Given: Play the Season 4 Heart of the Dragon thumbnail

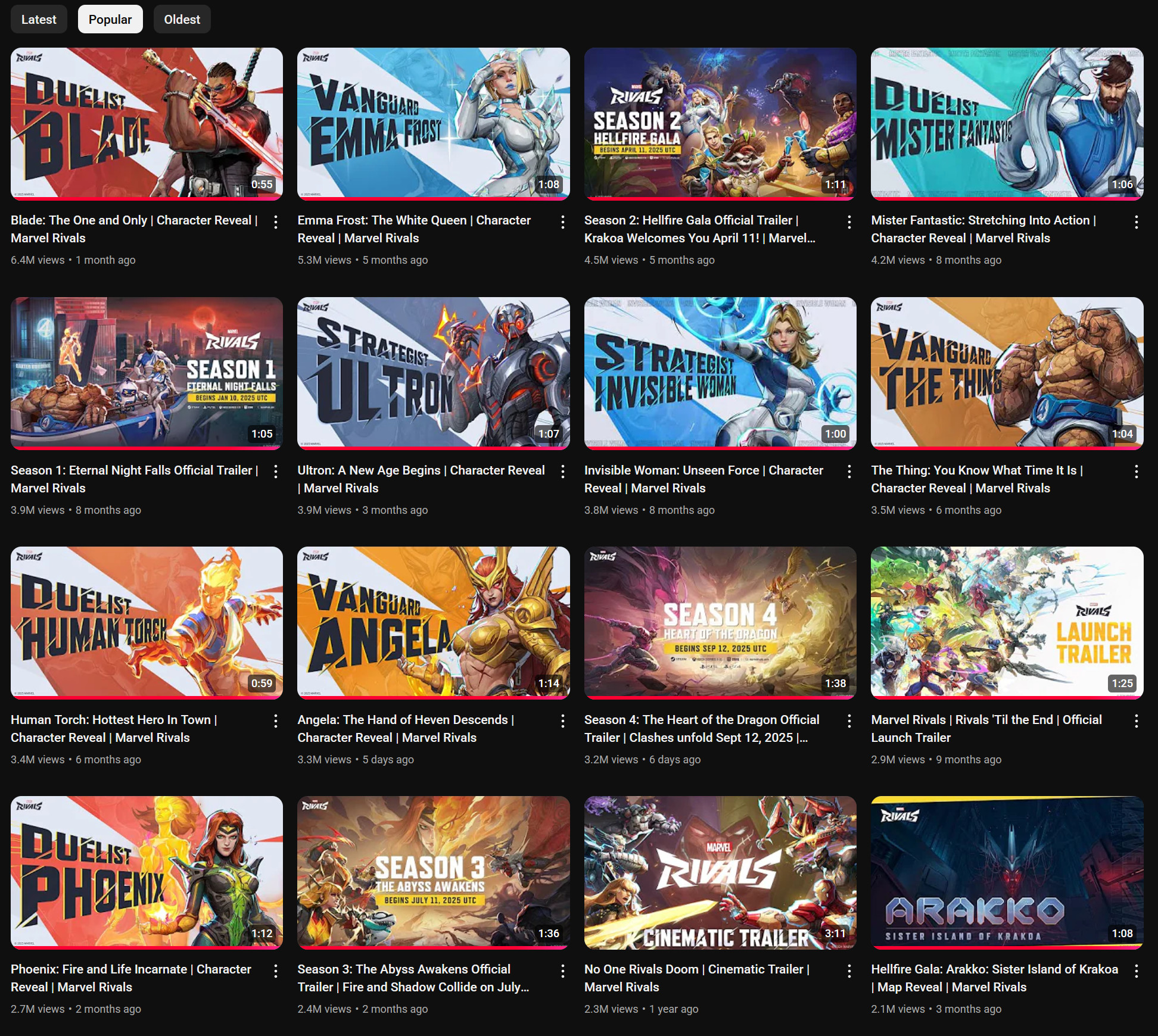Looking at the screenshot, I should coord(720,622).
